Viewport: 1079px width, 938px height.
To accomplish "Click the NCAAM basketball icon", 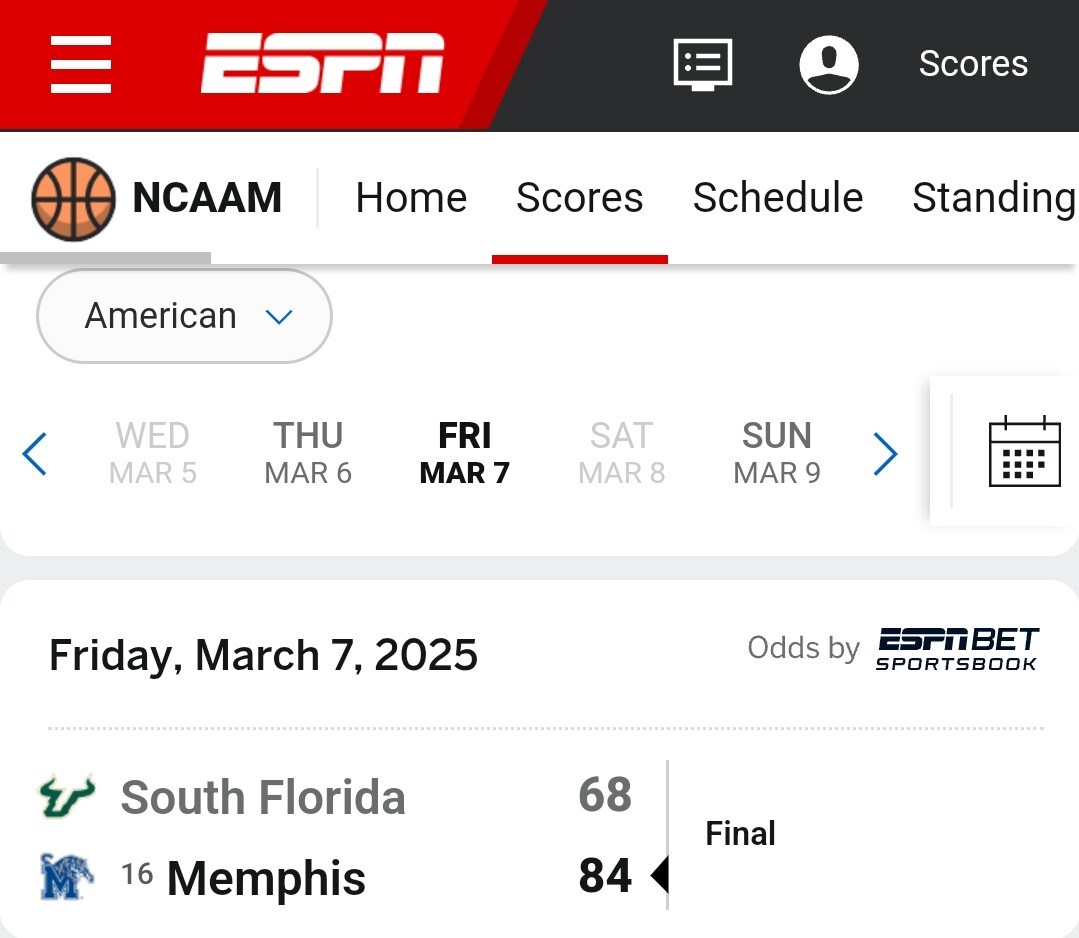I will click(x=73, y=199).
